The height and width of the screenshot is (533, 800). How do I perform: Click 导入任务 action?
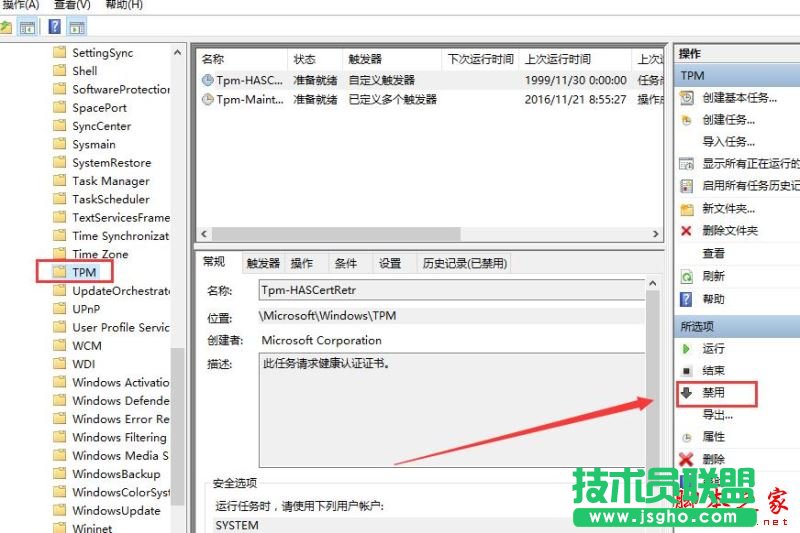(728, 142)
